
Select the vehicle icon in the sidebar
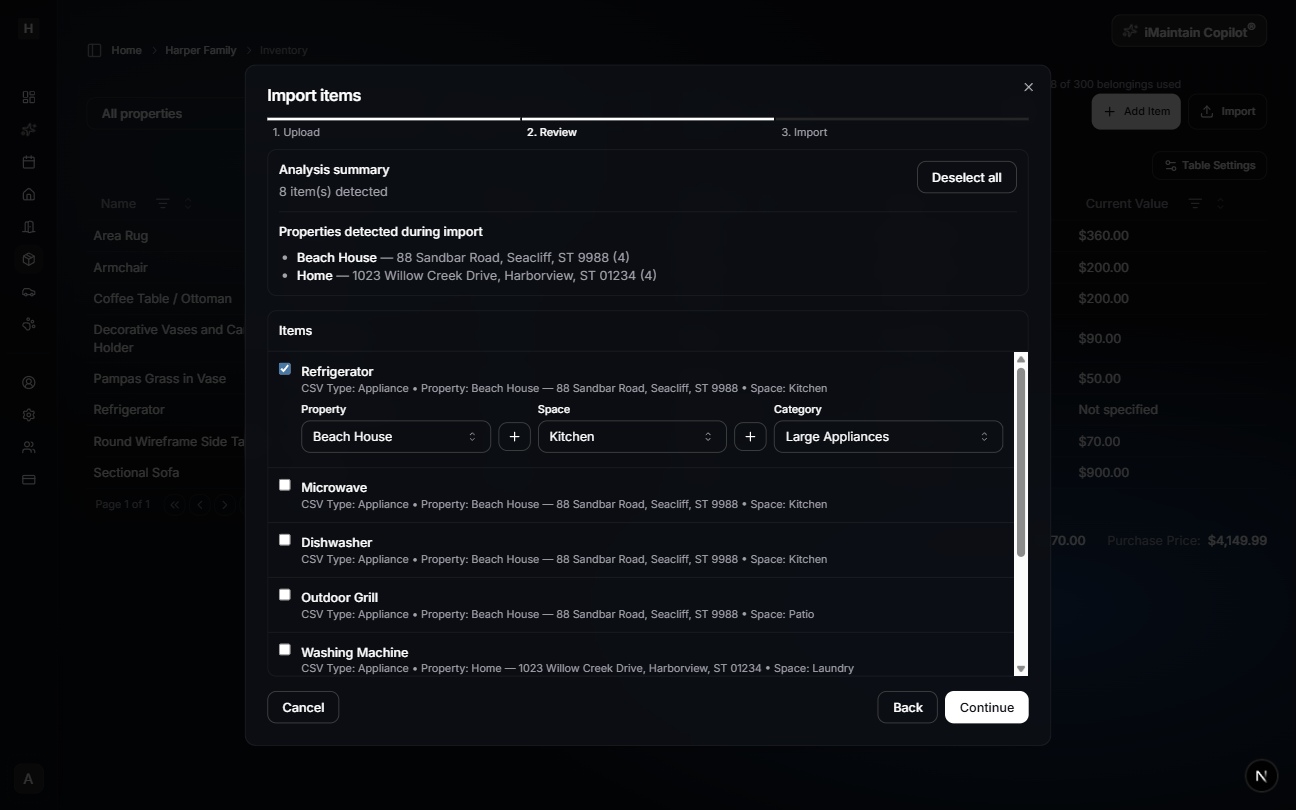tap(29, 291)
